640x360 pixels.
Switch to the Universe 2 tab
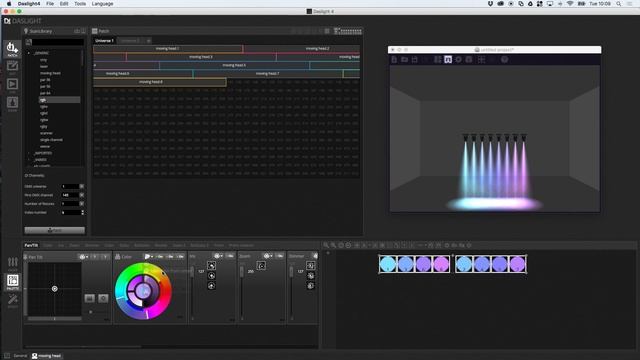(130, 41)
